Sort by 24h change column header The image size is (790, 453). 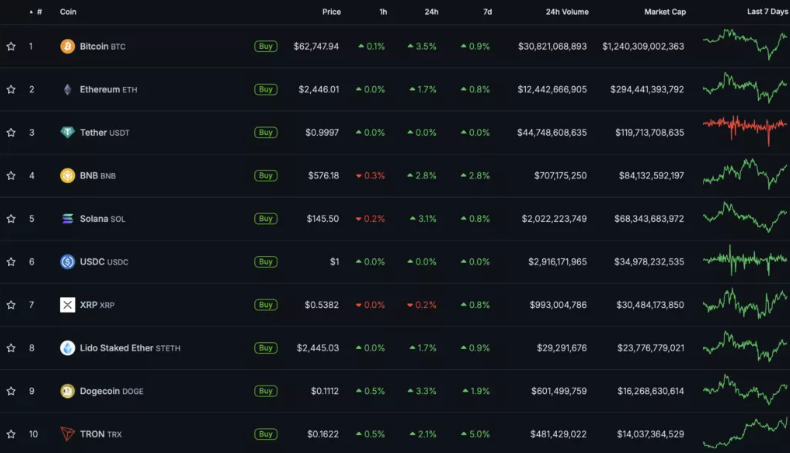tap(431, 12)
